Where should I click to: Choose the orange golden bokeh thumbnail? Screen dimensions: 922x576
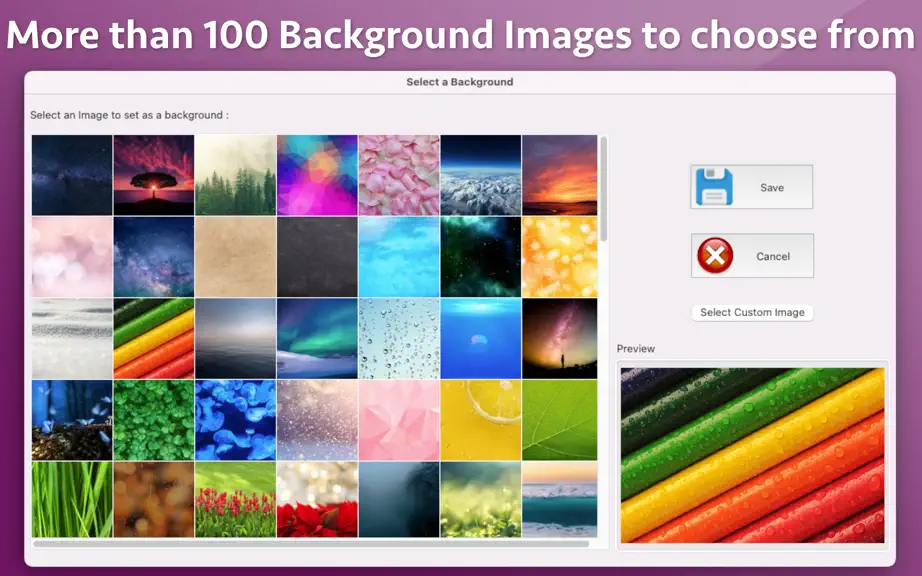559,257
